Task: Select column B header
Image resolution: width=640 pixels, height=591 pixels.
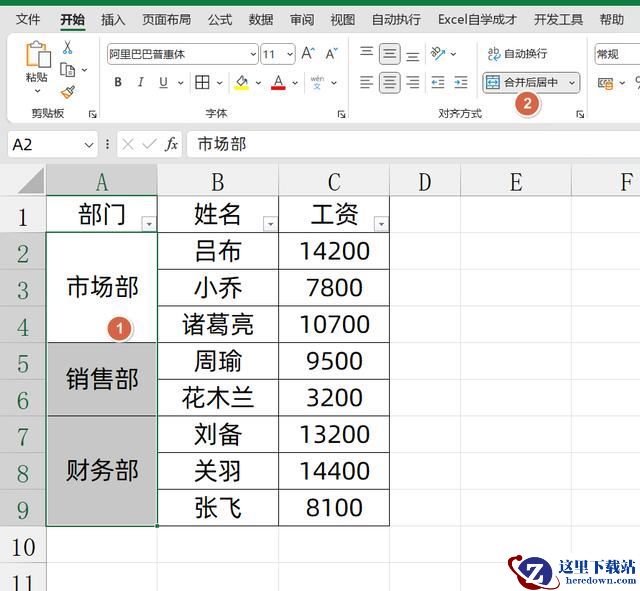Action: [218, 181]
